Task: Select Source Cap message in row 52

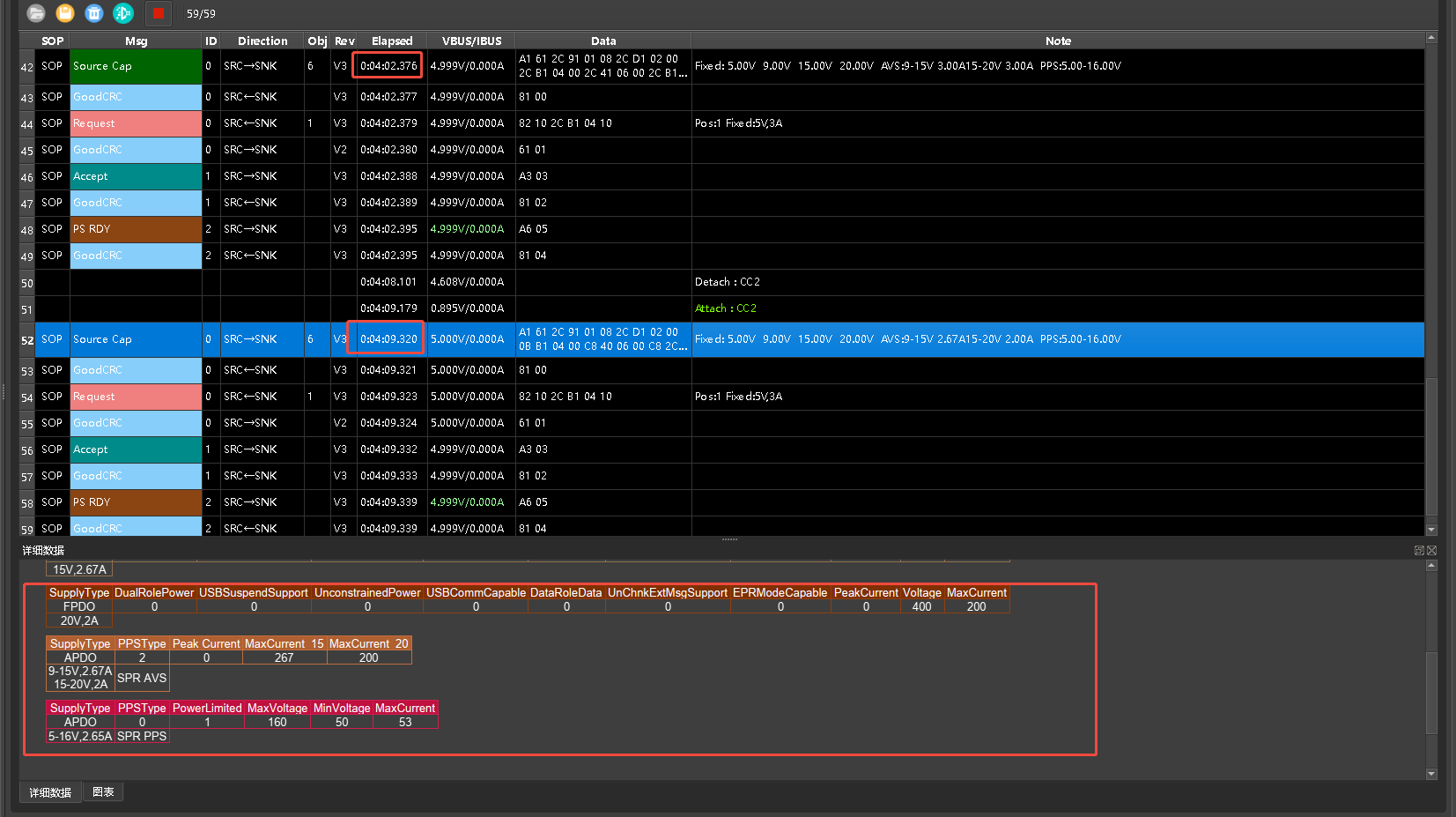Action: click(x=136, y=339)
